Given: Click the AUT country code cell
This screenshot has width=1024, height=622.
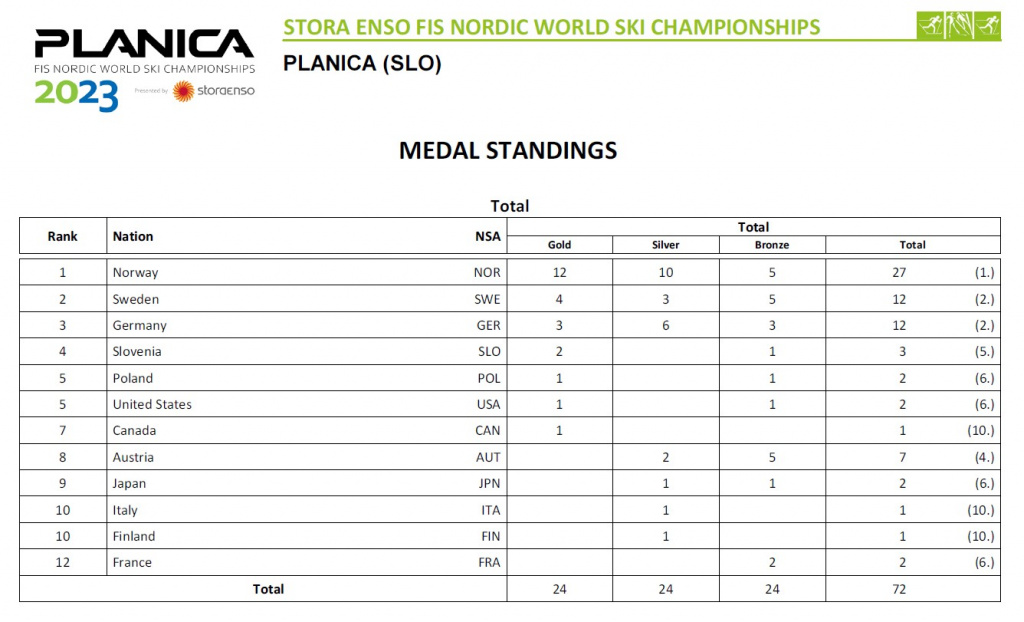Looking at the screenshot, I should [x=487, y=457].
